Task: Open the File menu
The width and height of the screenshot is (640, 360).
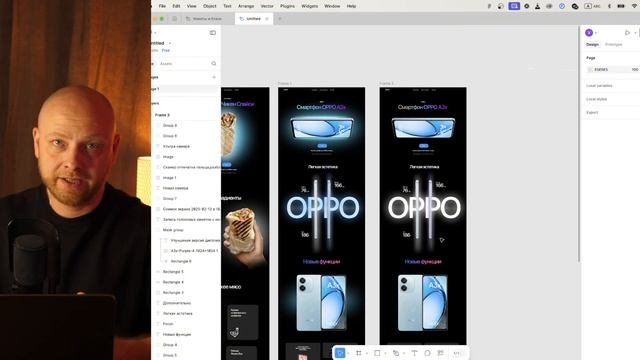Action: tap(162, 6)
